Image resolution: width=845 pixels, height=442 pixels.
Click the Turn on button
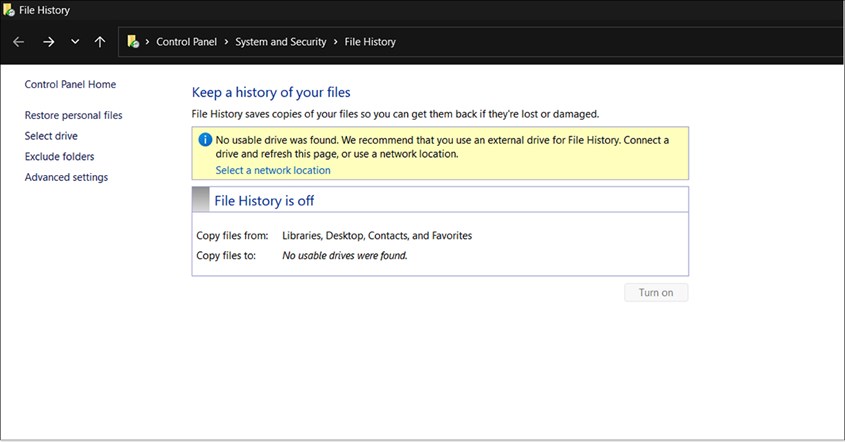656,293
